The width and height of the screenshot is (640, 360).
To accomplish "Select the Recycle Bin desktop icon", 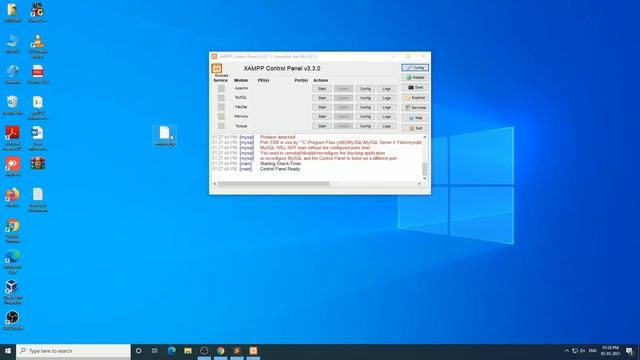I will point(12,105).
